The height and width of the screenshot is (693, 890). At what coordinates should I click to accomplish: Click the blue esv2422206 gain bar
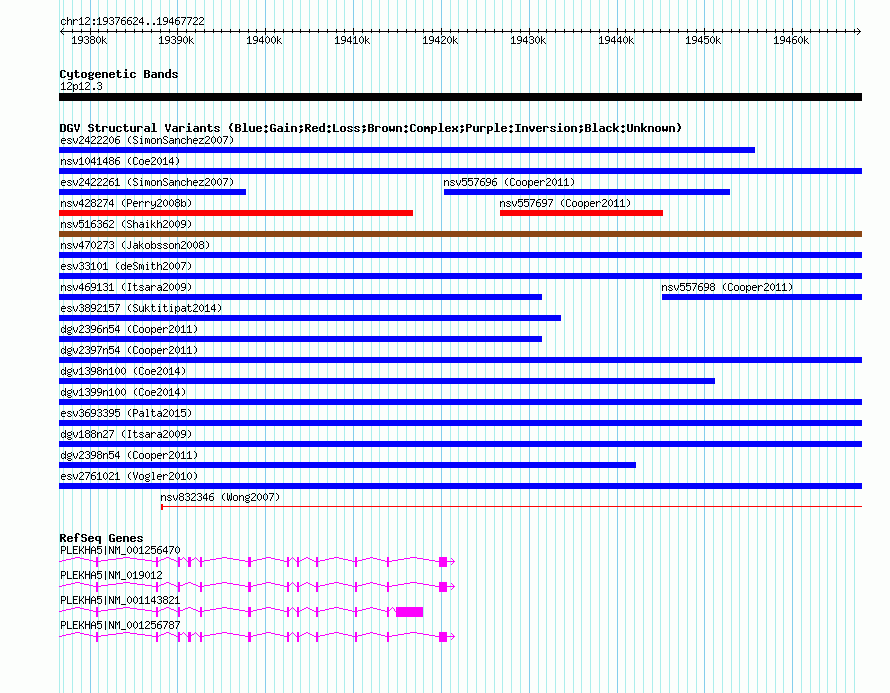(407, 150)
